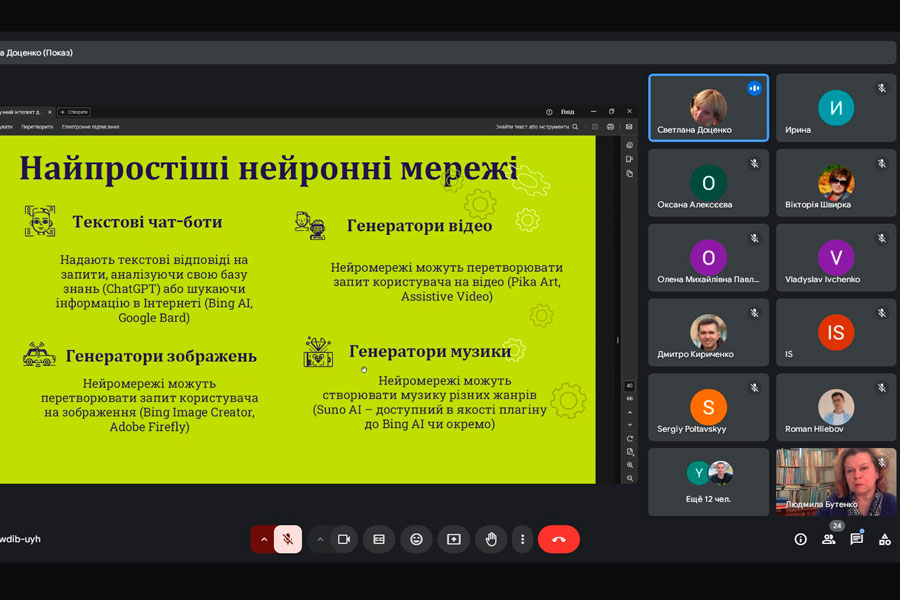Click the rotate page icon

(x=630, y=439)
